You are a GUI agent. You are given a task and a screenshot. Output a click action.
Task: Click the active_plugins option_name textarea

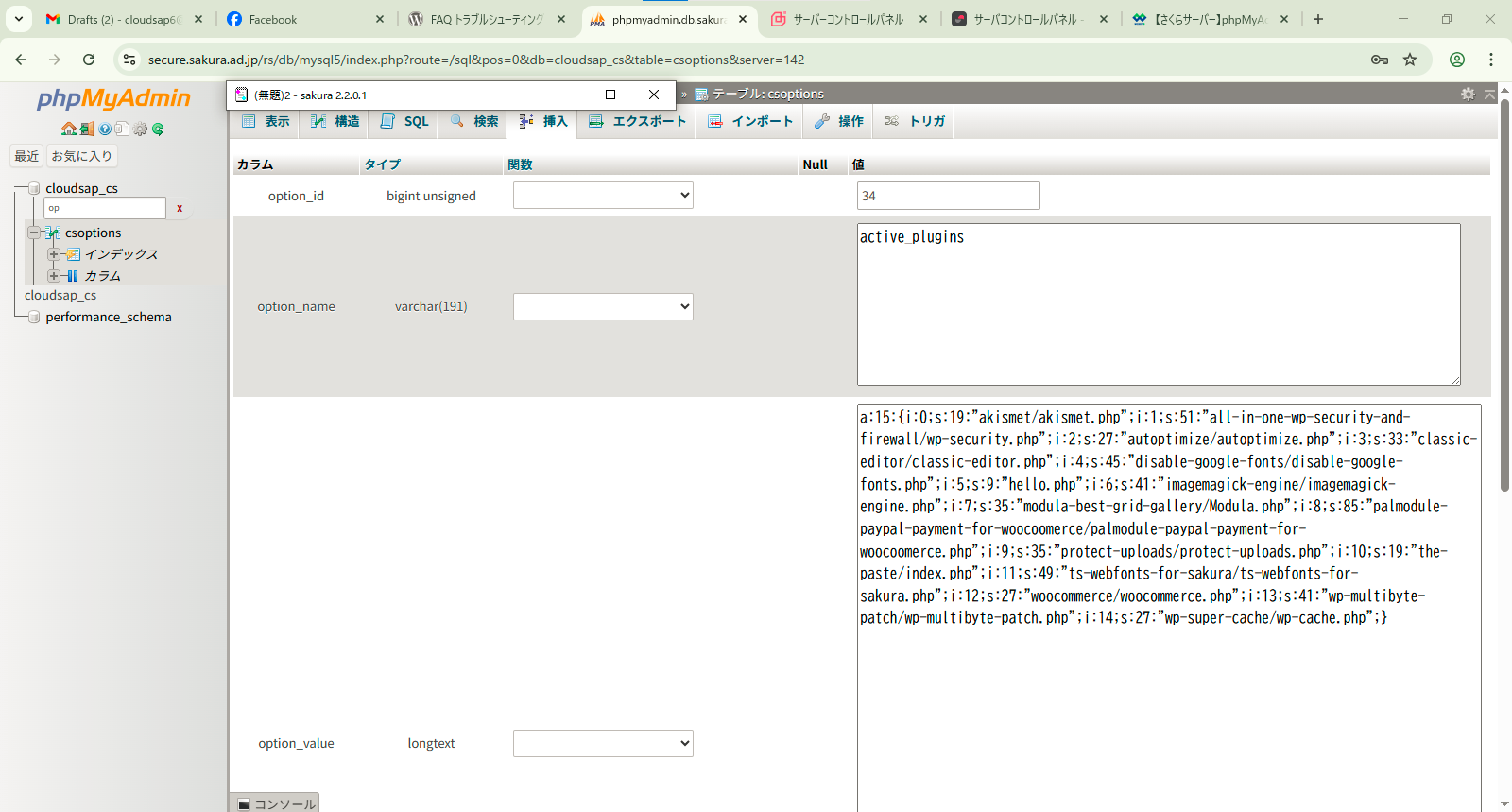coord(1159,304)
